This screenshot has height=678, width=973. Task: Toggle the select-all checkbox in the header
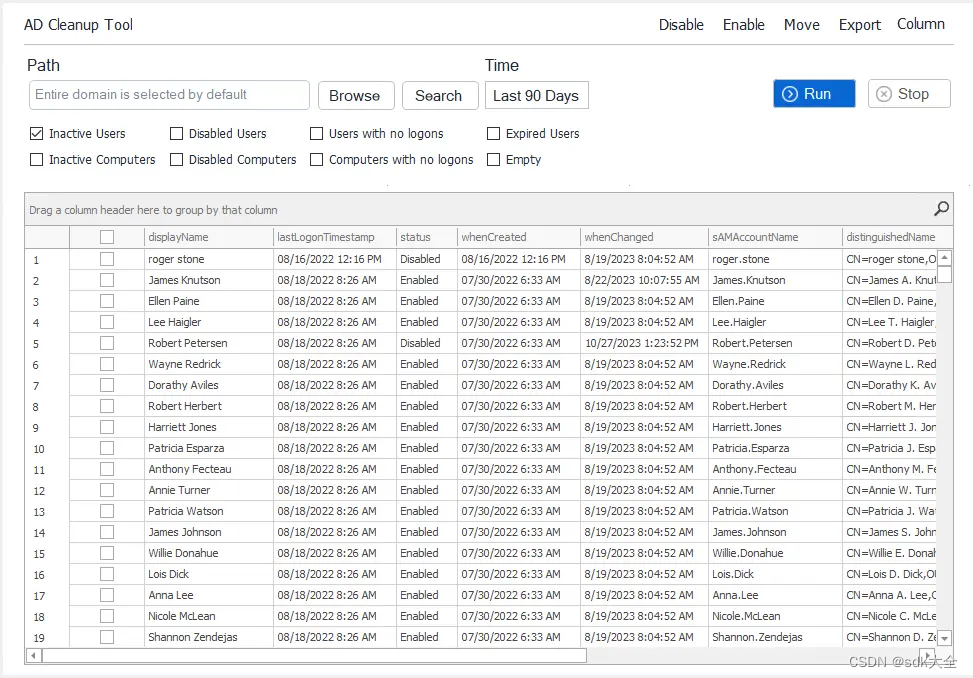pos(106,237)
